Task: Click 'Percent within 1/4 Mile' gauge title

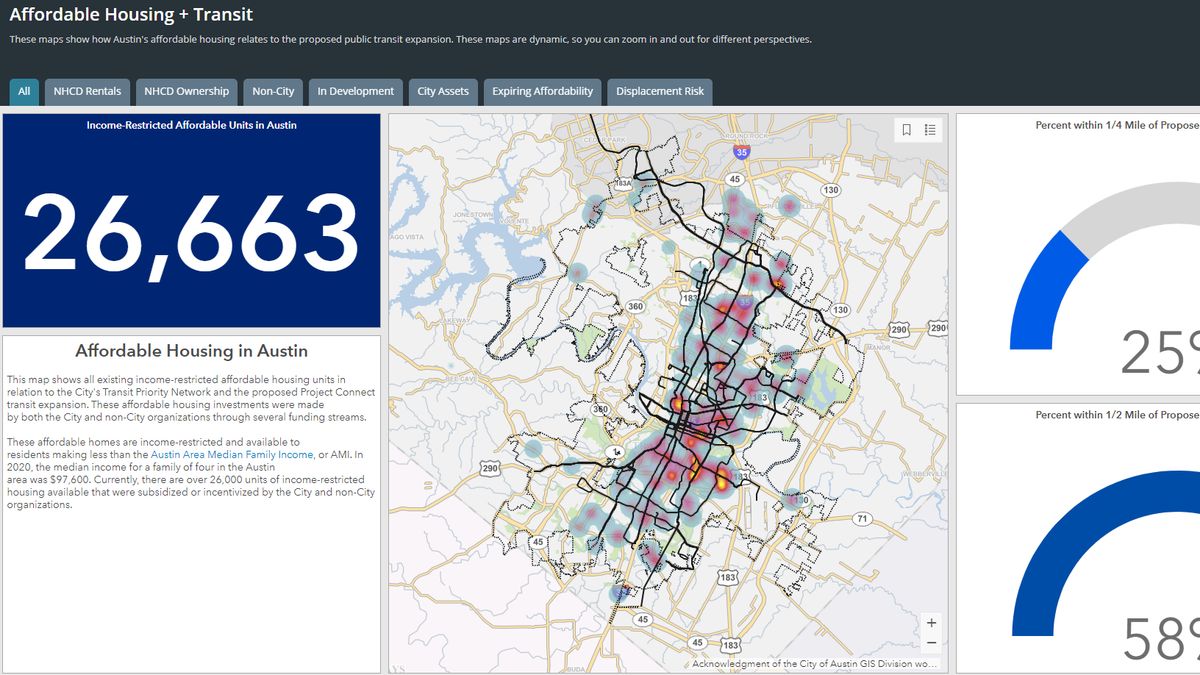Action: tap(1117, 125)
